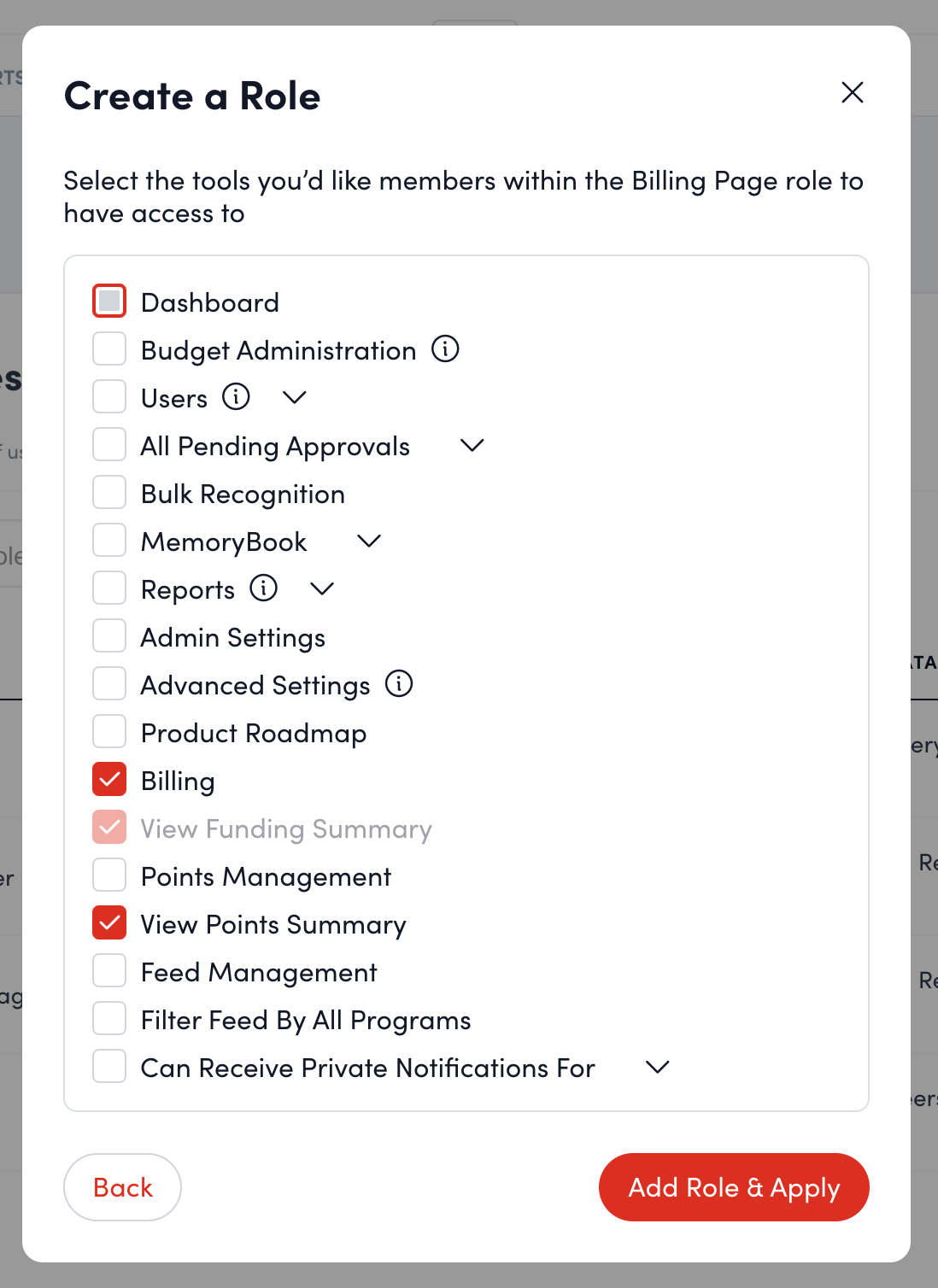
Task: Enable Points Management
Action: [108, 875]
